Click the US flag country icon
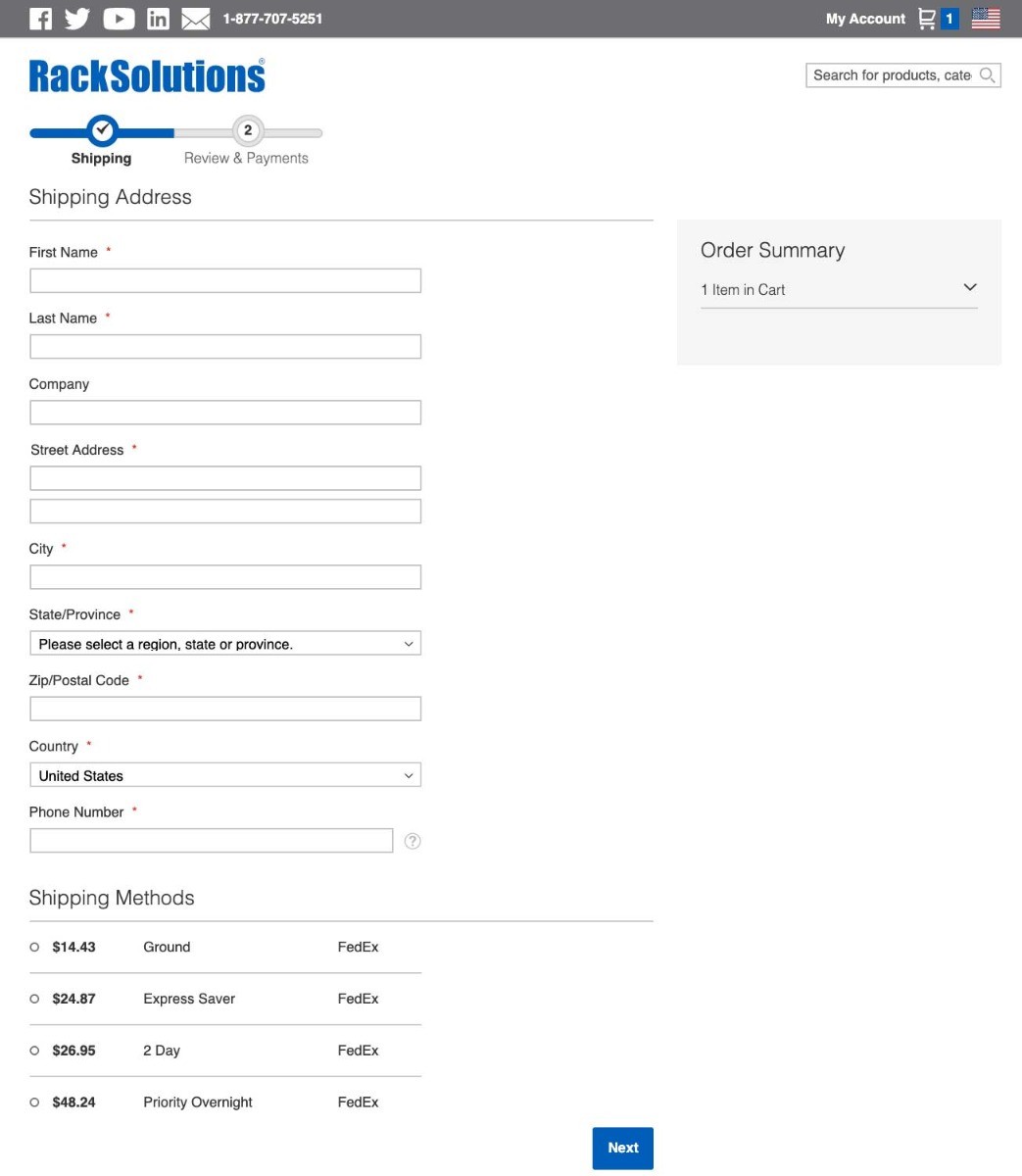This screenshot has height=1176, width=1022. (986, 19)
